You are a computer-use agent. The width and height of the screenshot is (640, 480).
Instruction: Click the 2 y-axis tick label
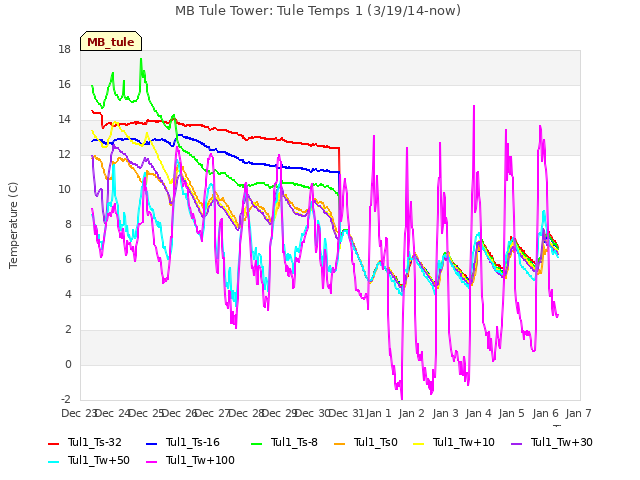(x=68, y=330)
